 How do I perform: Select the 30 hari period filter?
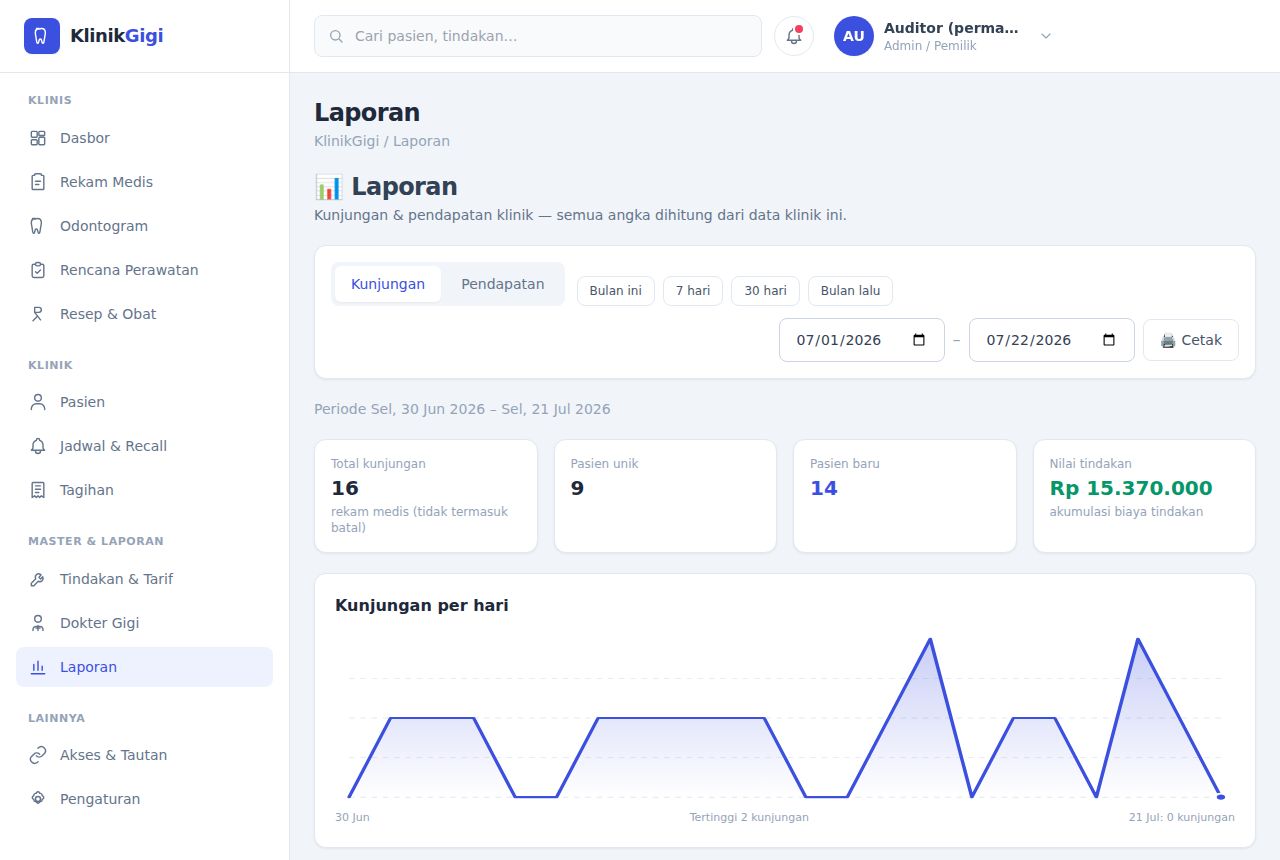tap(766, 291)
